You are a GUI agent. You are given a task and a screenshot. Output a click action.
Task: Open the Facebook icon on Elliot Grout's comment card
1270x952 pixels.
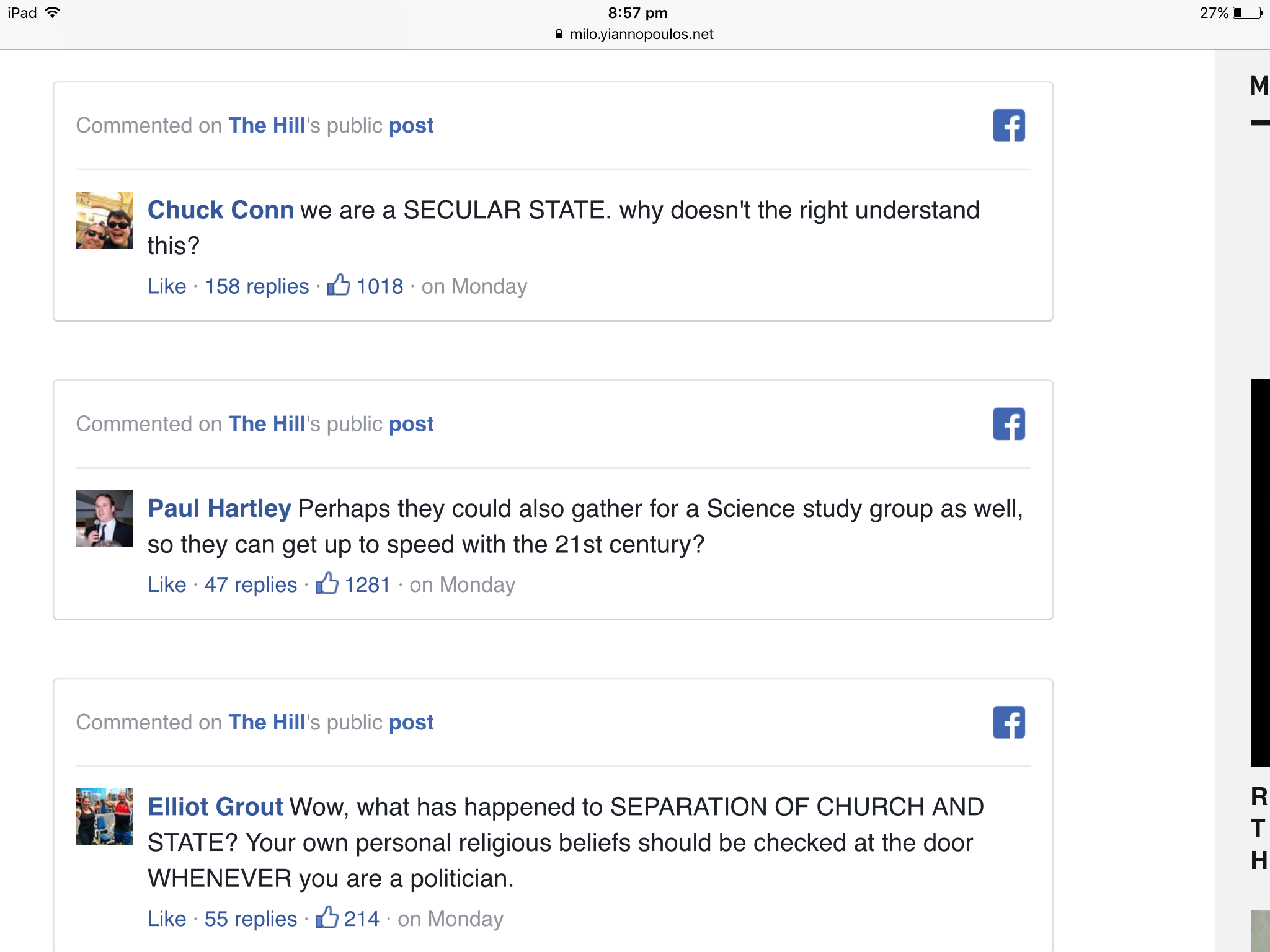[x=1008, y=722]
